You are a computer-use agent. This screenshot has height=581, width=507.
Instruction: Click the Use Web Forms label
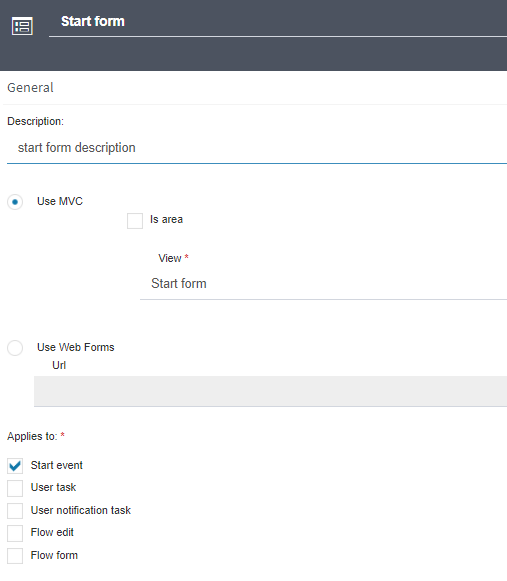(x=76, y=347)
